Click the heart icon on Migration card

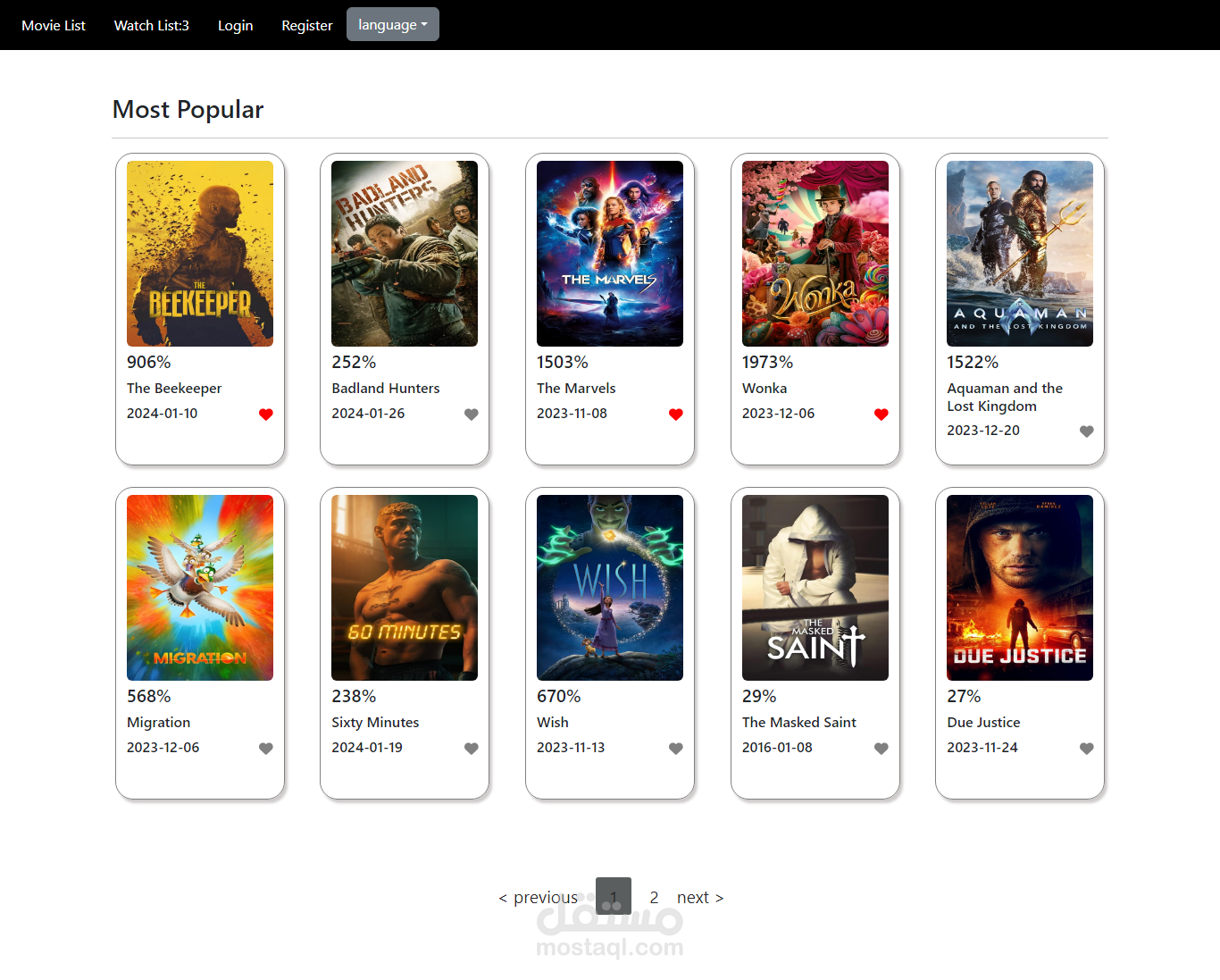[266, 749]
